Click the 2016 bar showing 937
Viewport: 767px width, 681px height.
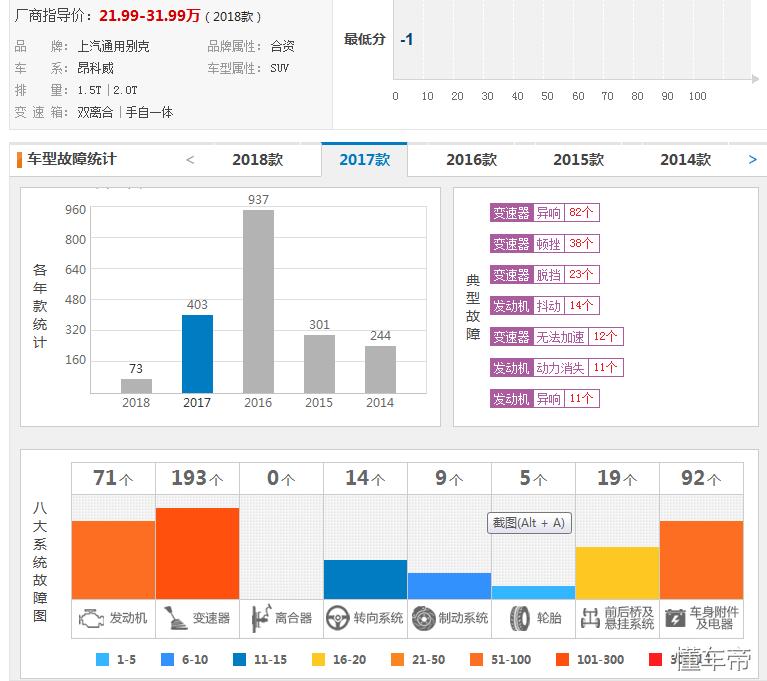click(258, 301)
